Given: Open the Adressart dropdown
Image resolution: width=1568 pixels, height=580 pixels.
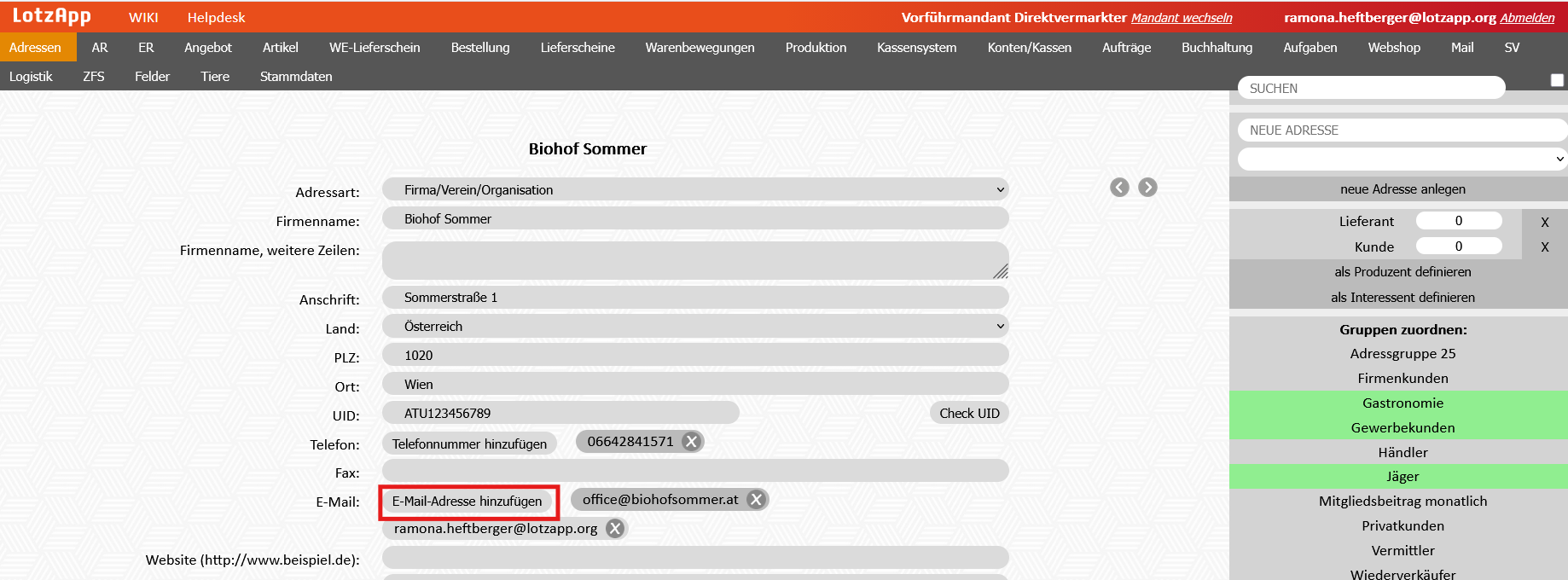Looking at the screenshot, I should pyautogui.click(x=694, y=190).
